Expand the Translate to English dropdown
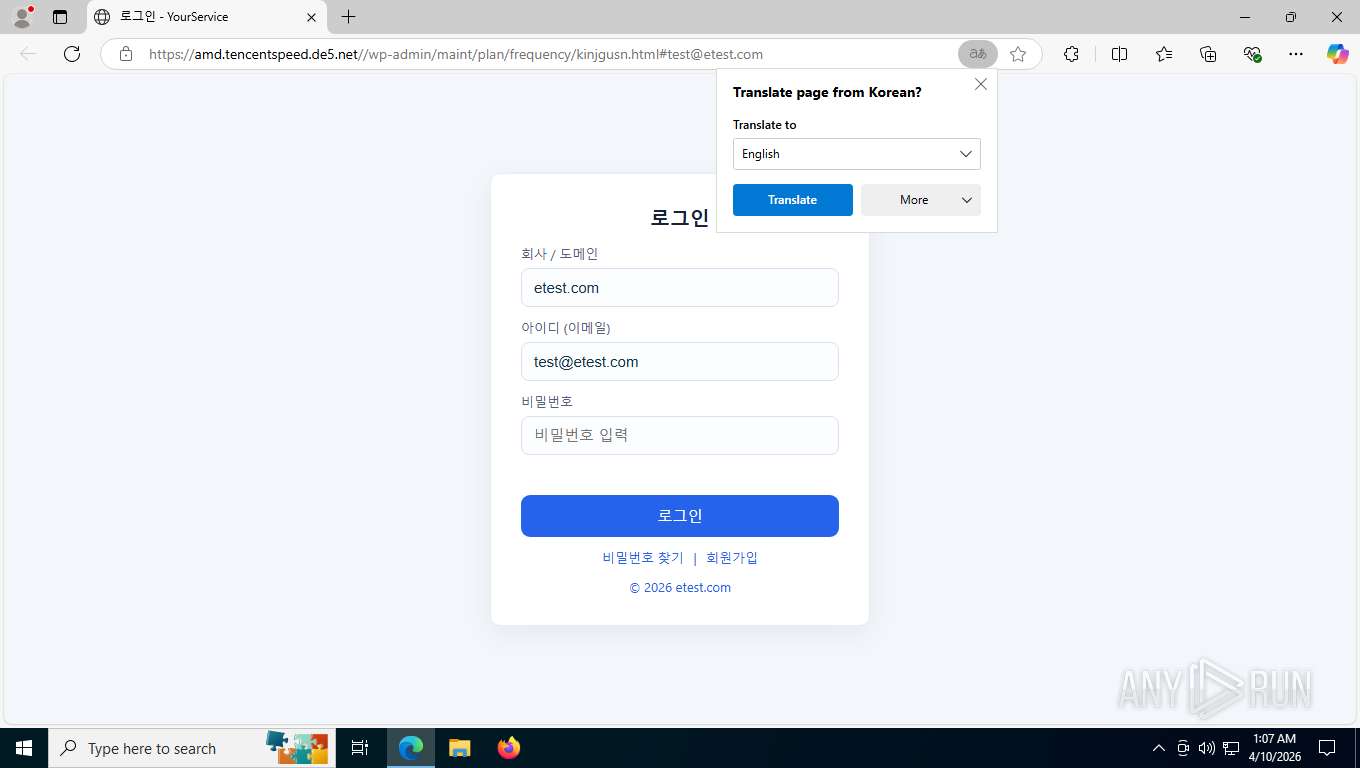 click(857, 154)
